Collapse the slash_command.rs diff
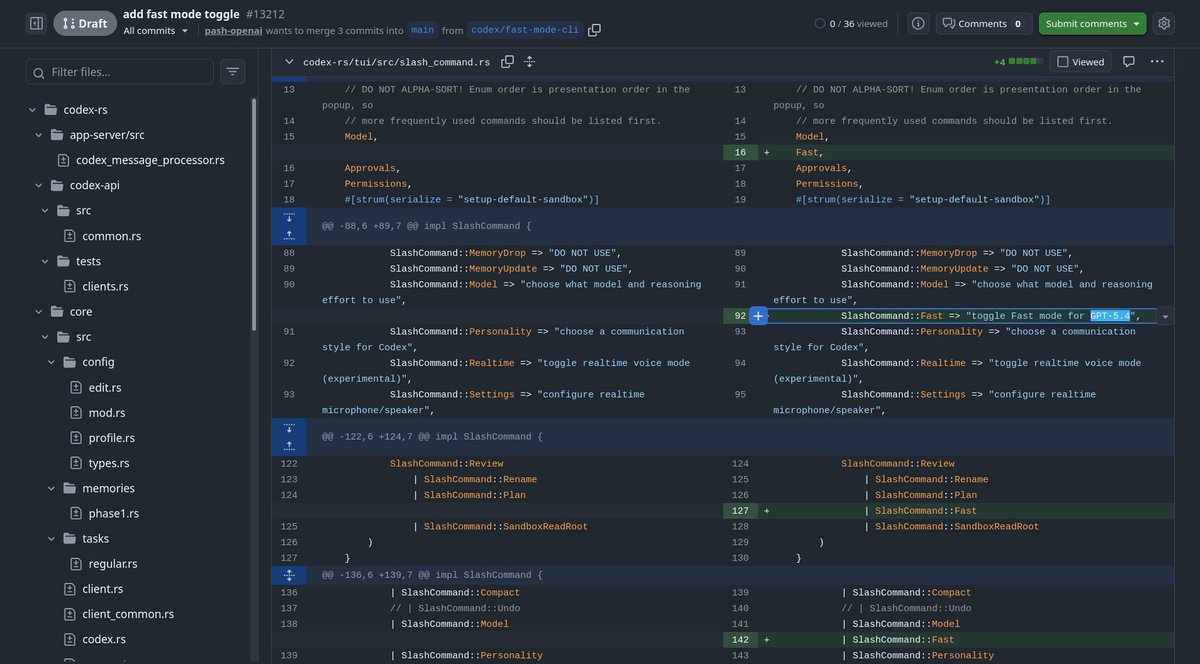This screenshot has height=664, width=1200. [x=289, y=62]
